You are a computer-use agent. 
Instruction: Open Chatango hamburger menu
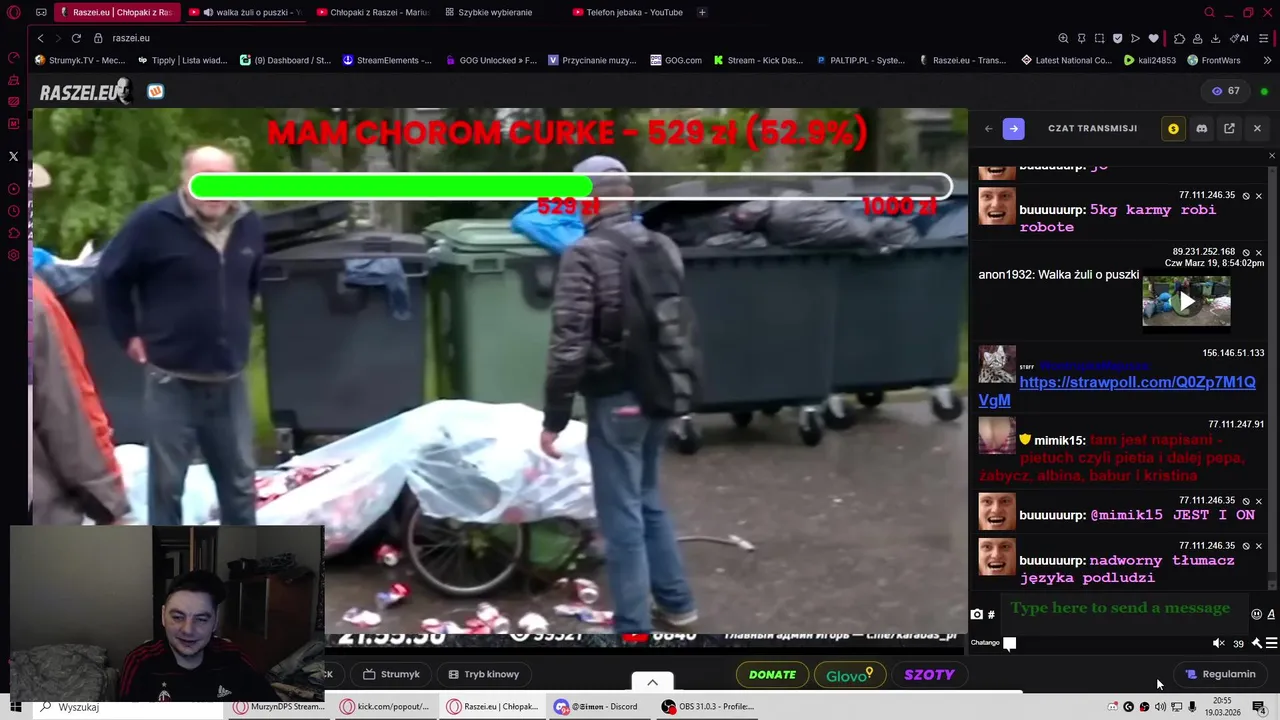coord(1271,643)
